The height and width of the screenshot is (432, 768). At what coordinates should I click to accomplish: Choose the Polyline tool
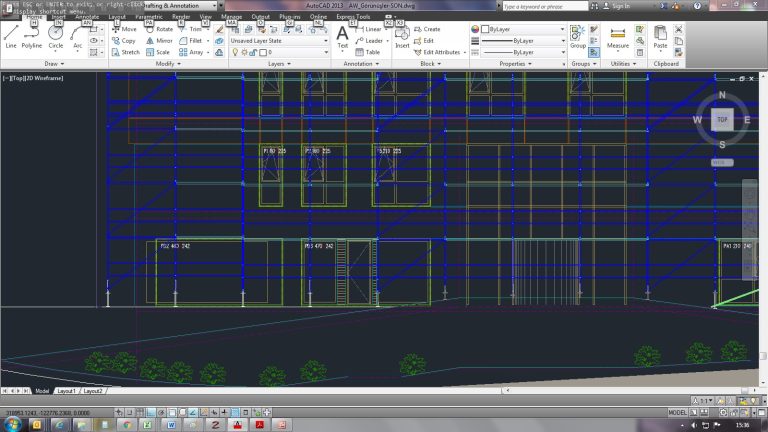click(33, 35)
